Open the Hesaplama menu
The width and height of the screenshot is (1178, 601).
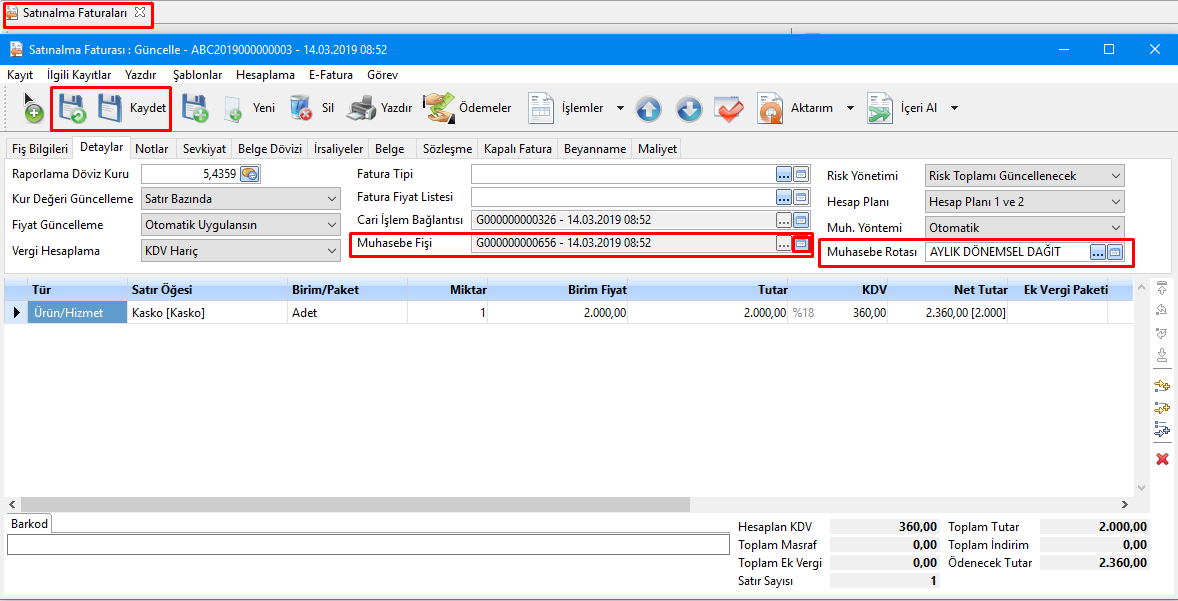pyautogui.click(x=265, y=75)
